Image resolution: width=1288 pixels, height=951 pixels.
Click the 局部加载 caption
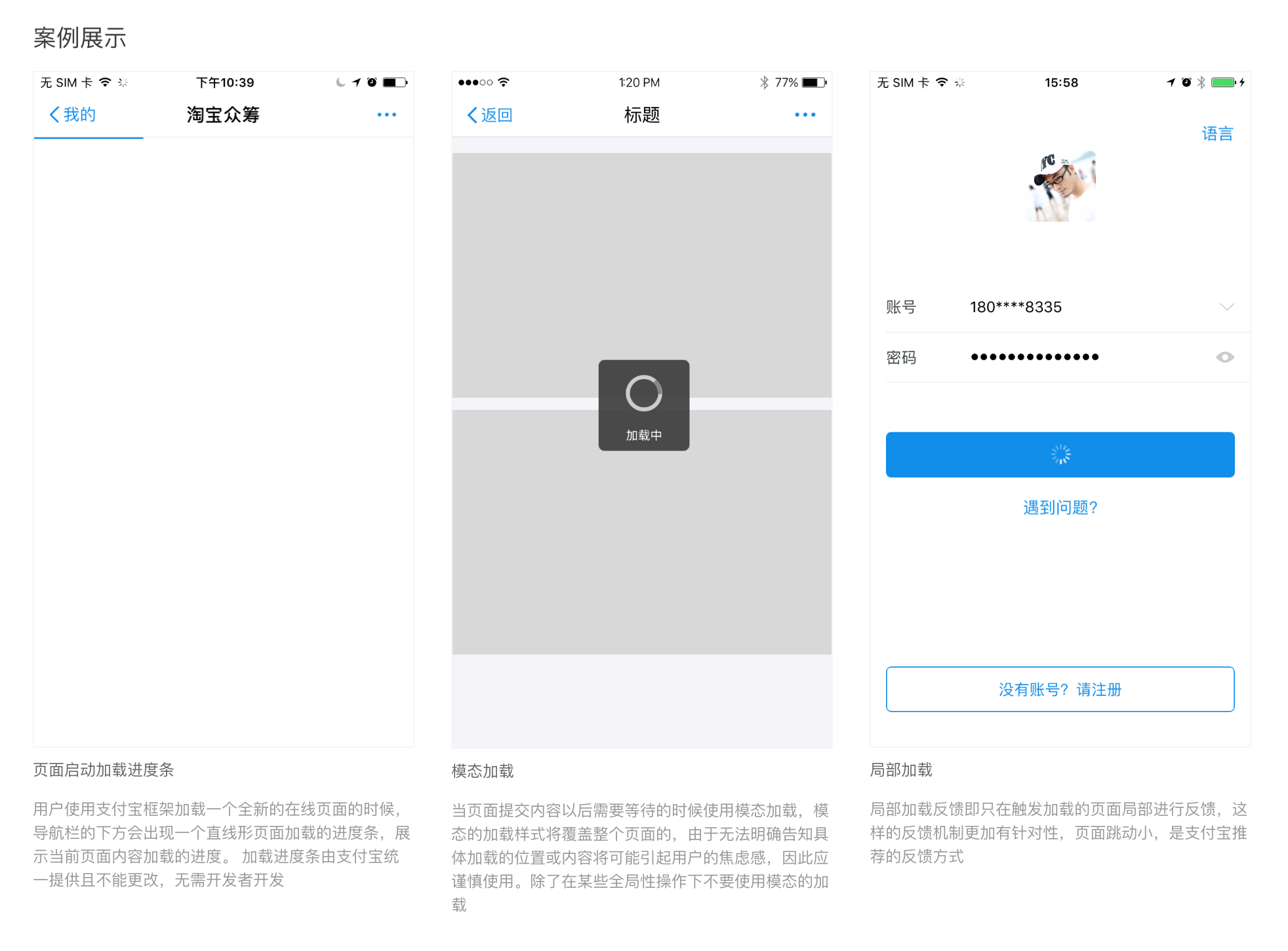point(901,769)
